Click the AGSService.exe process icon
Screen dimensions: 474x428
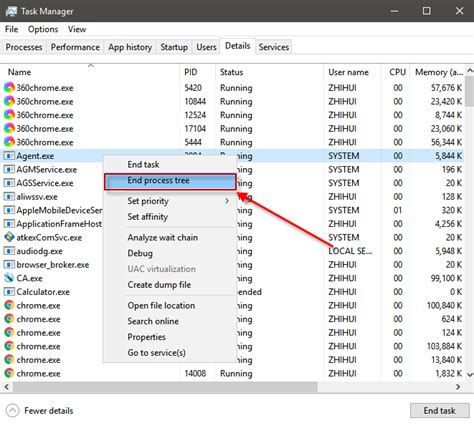point(9,183)
